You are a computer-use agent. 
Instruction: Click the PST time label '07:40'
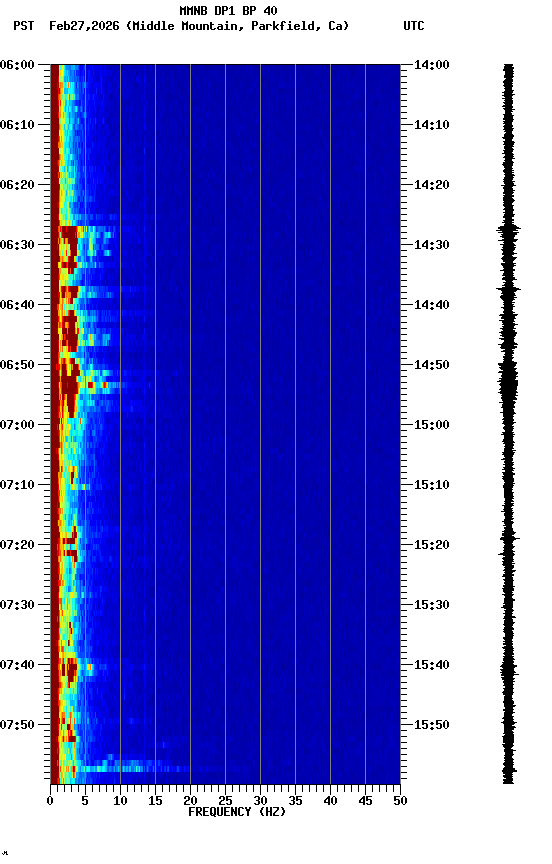click(17, 665)
